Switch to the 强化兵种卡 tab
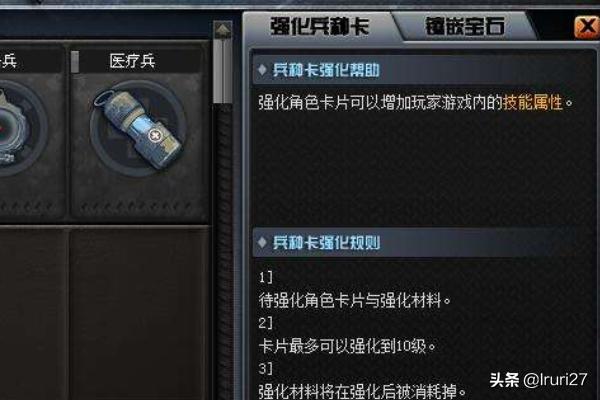 [x=320, y=27]
